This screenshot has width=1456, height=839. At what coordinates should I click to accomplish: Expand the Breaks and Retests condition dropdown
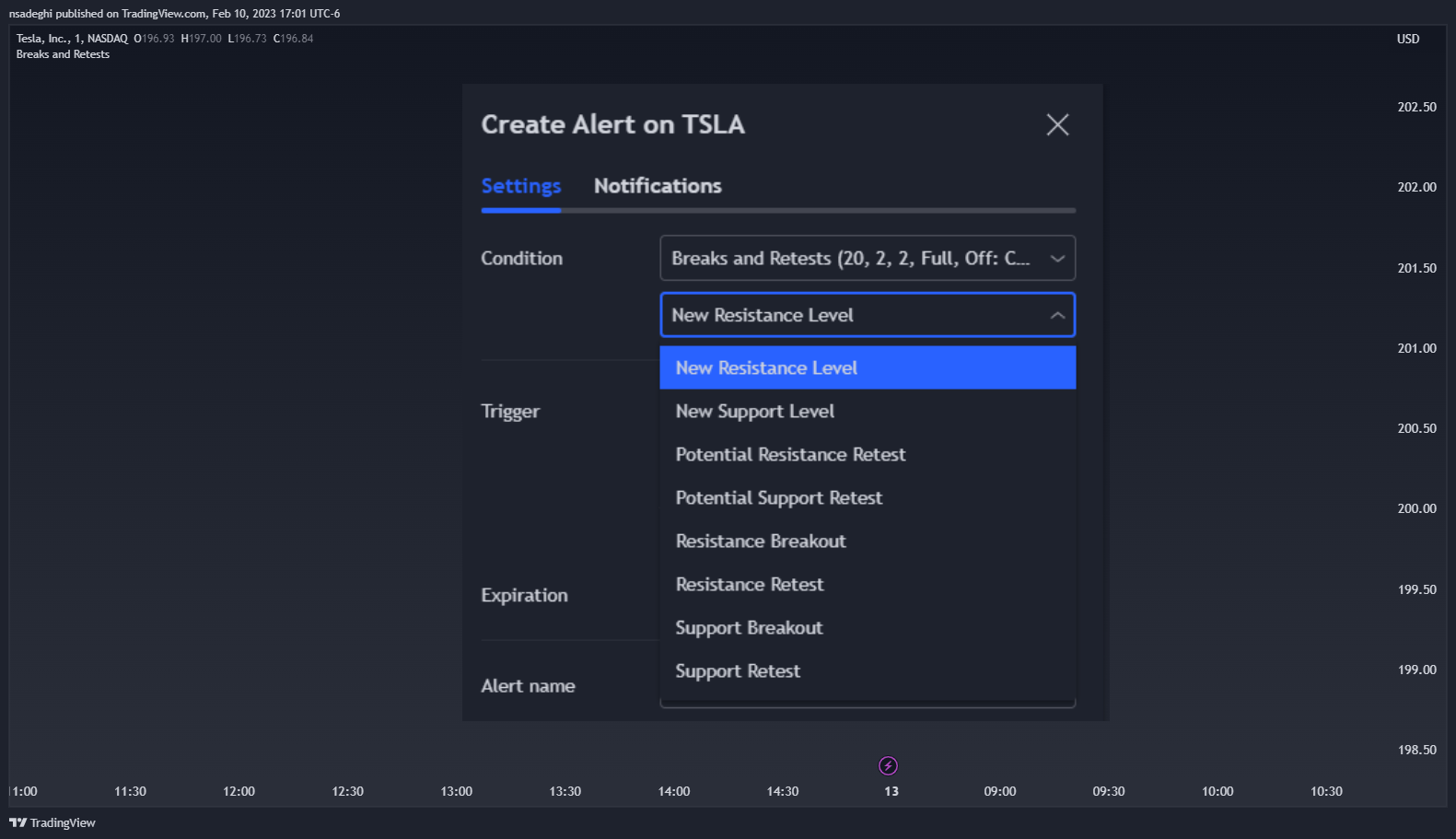(x=868, y=258)
